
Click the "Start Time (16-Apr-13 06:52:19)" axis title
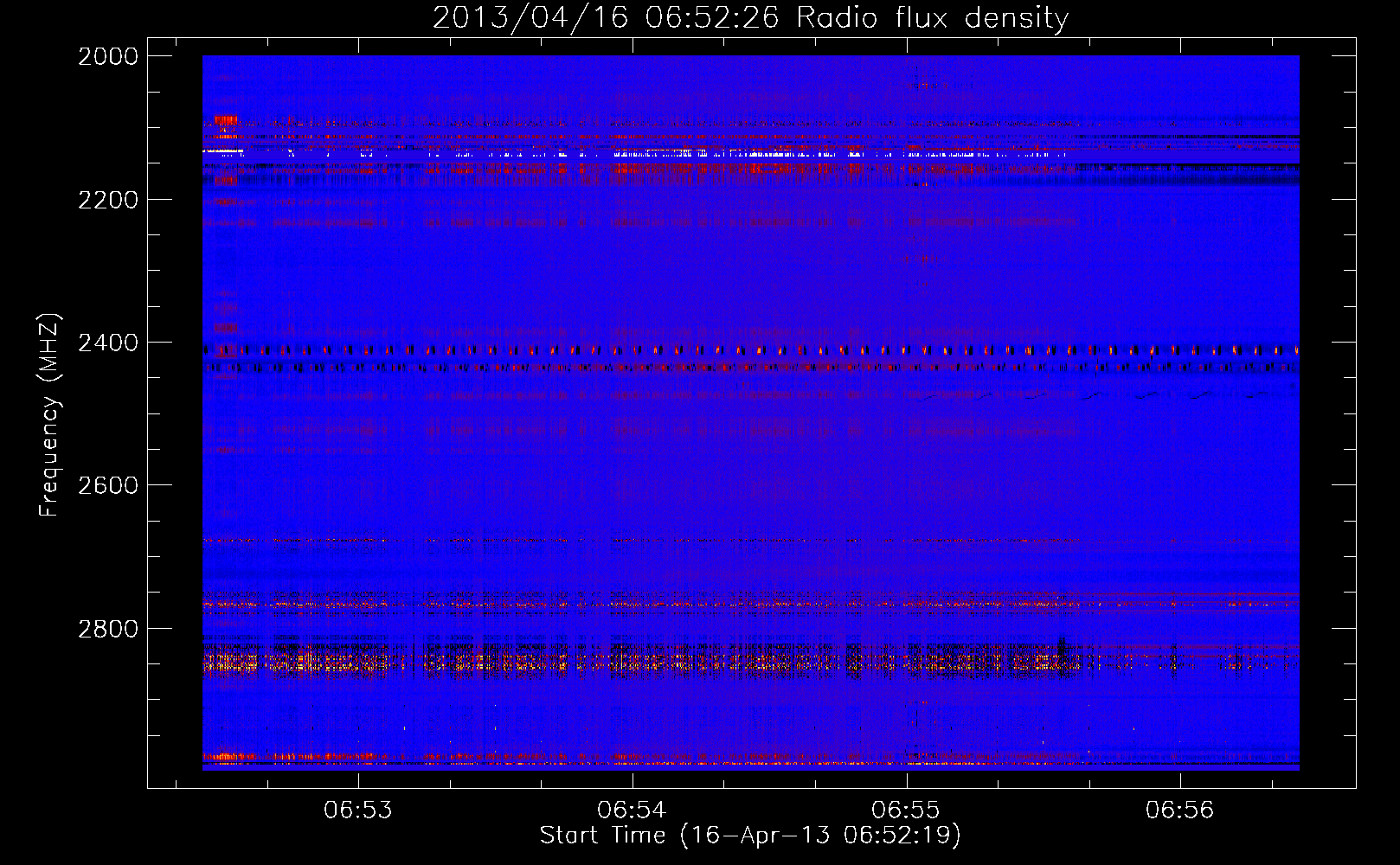[750, 836]
